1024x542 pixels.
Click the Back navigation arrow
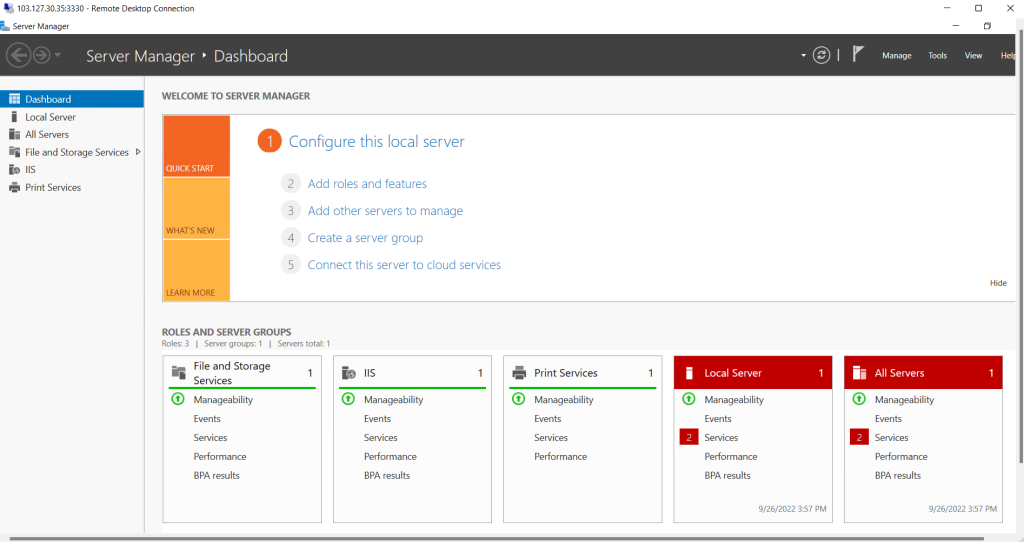point(18,56)
